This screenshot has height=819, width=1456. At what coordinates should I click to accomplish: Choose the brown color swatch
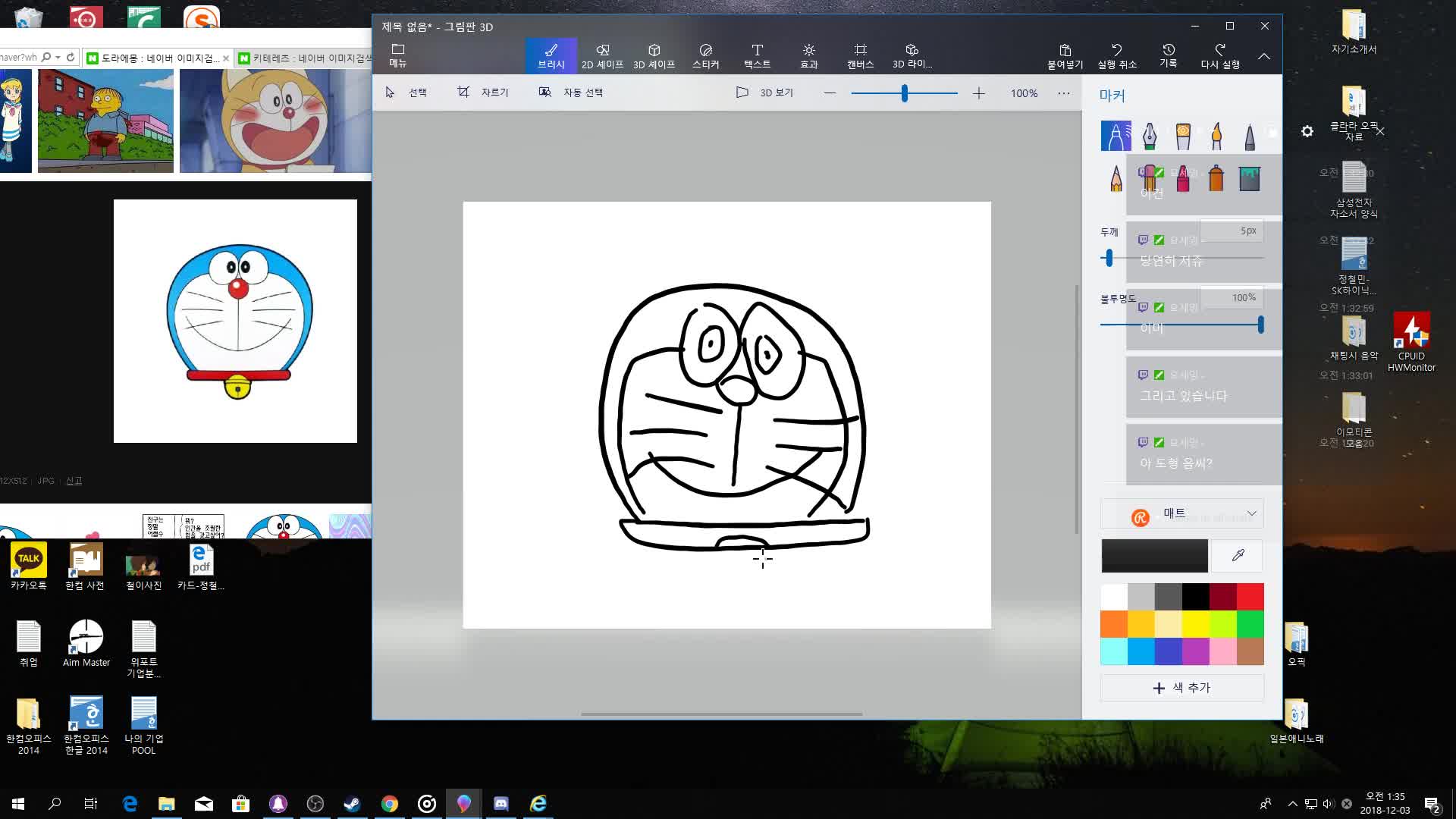pyautogui.click(x=1250, y=651)
